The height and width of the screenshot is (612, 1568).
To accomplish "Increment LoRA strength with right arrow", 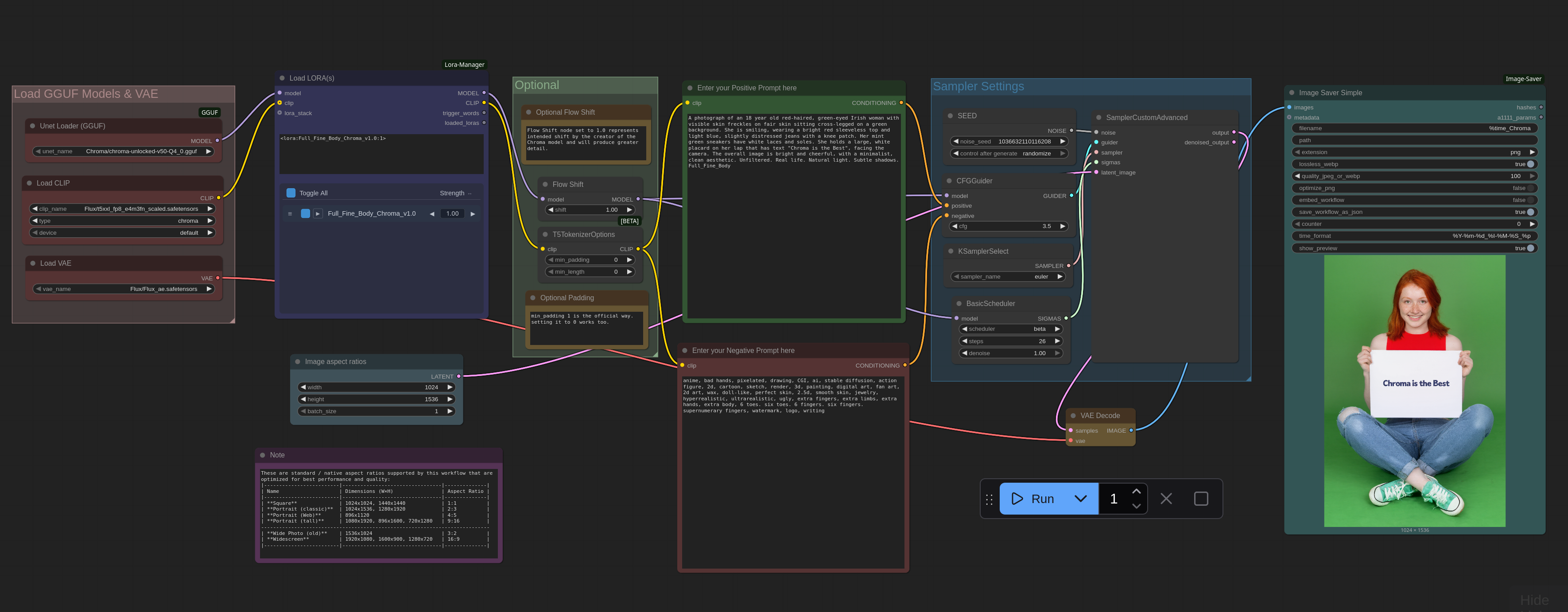I will click(x=472, y=213).
